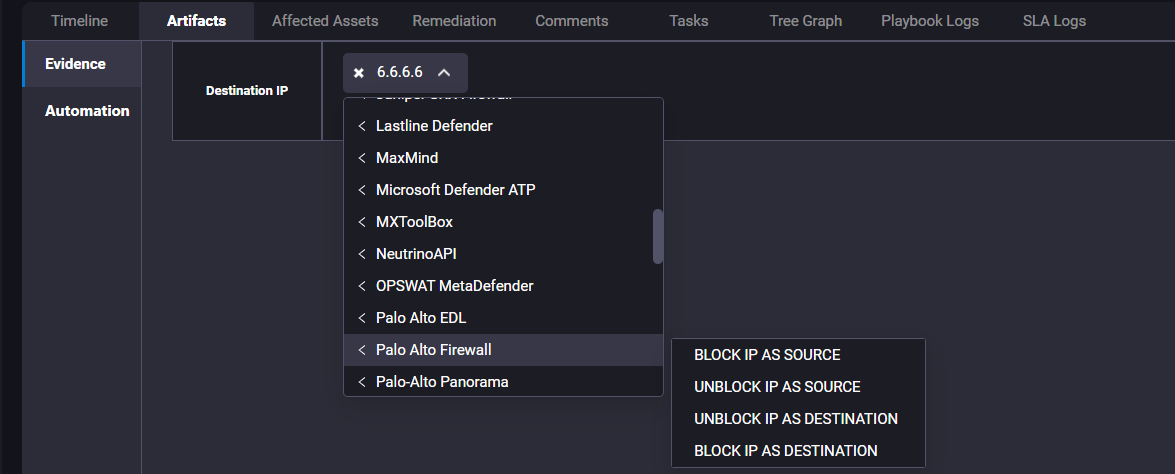The width and height of the screenshot is (1175, 474).
Task: Choose BLOCK IP AS DESTINATION action
Action: 798,451
